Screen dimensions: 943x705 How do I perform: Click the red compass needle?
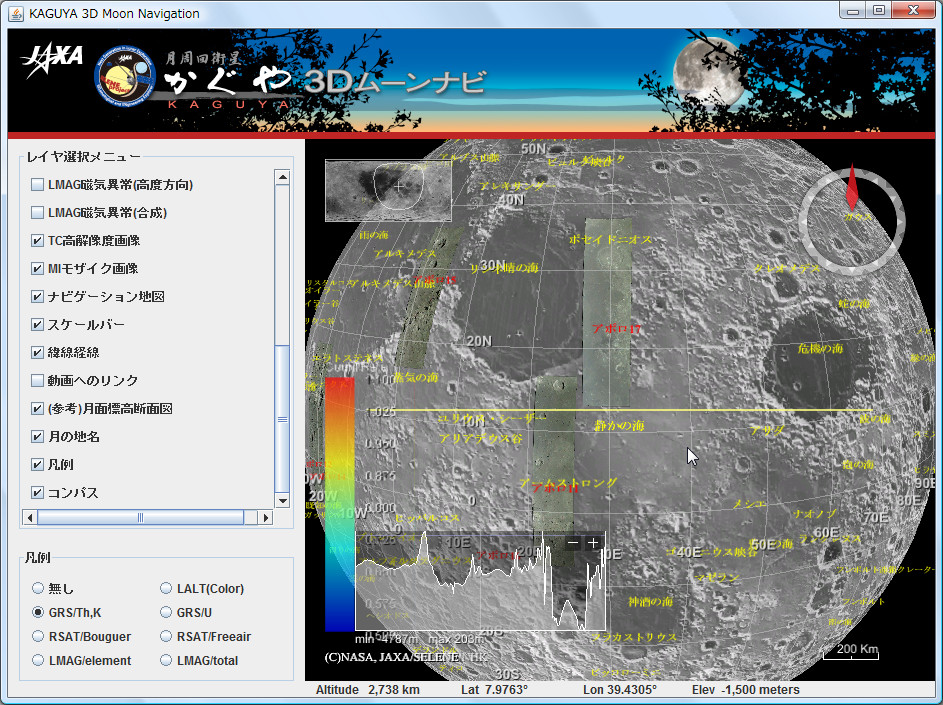coord(852,186)
